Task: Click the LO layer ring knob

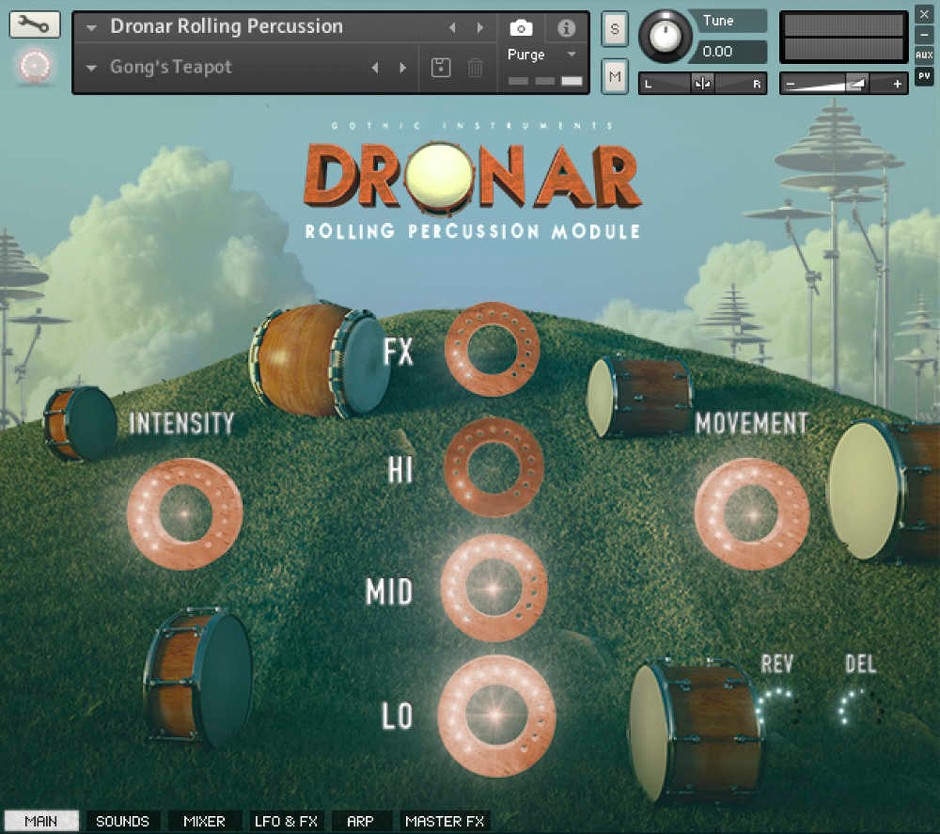Action: 496,715
